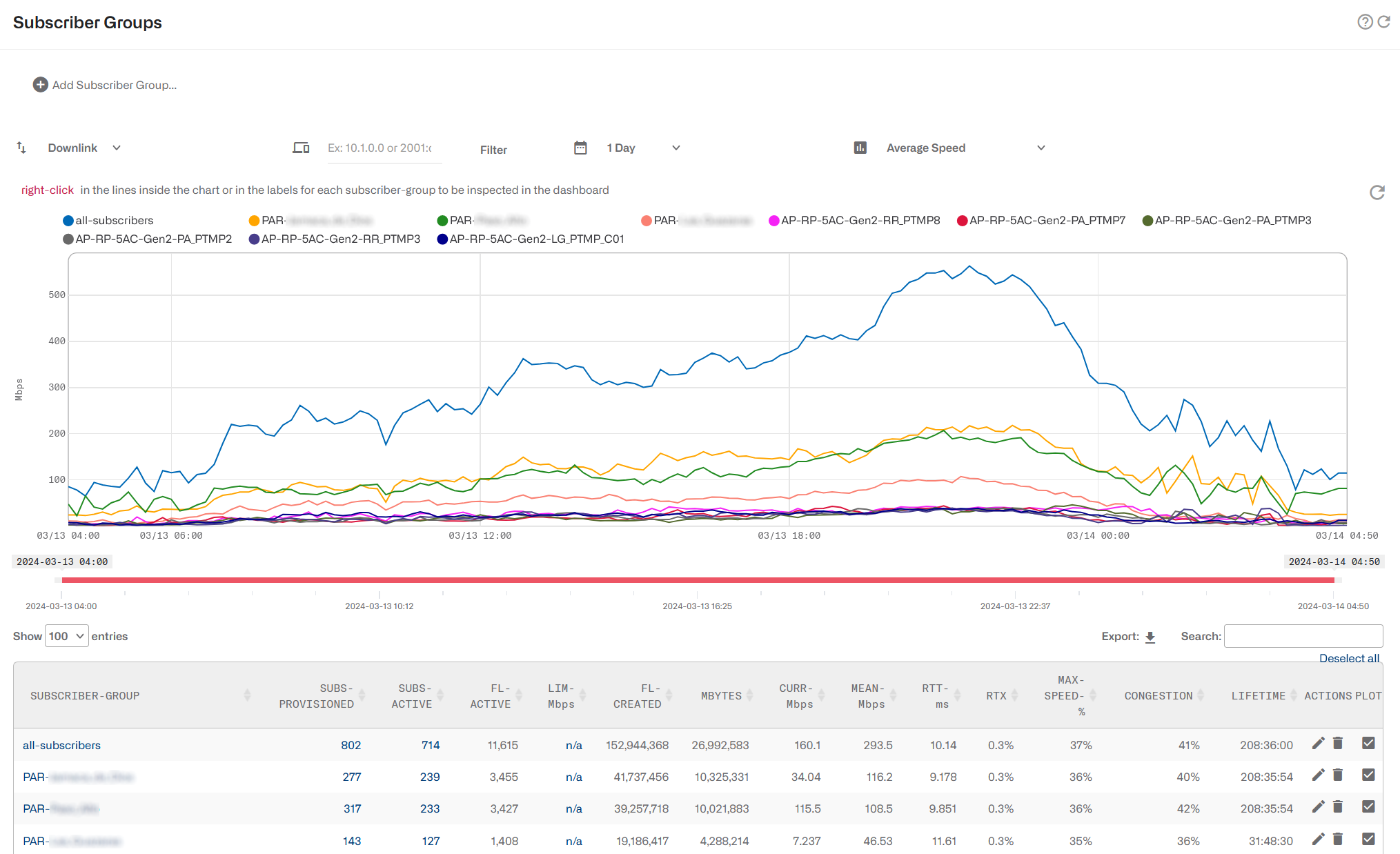Click the sort direction arrows beside Downlink

(x=21, y=147)
